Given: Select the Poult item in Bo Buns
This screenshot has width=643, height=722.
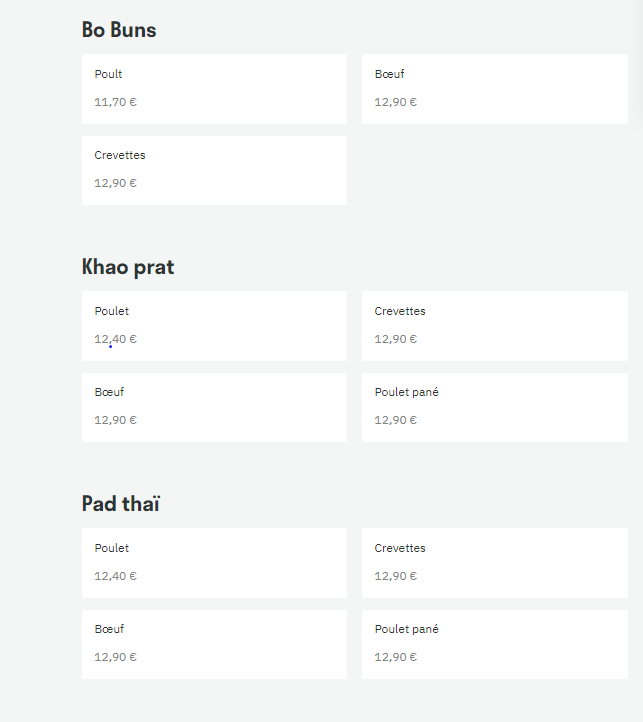Looking at the screenshot, I should pyautogui.click(x=214, y=89).
